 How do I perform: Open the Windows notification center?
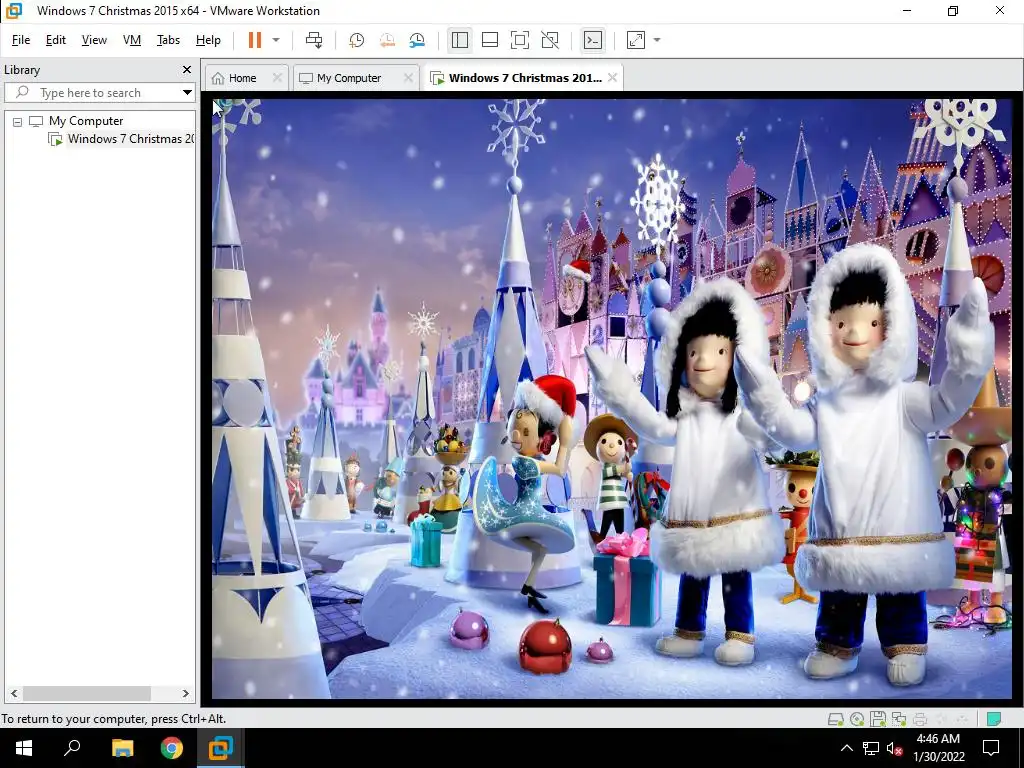991,748
